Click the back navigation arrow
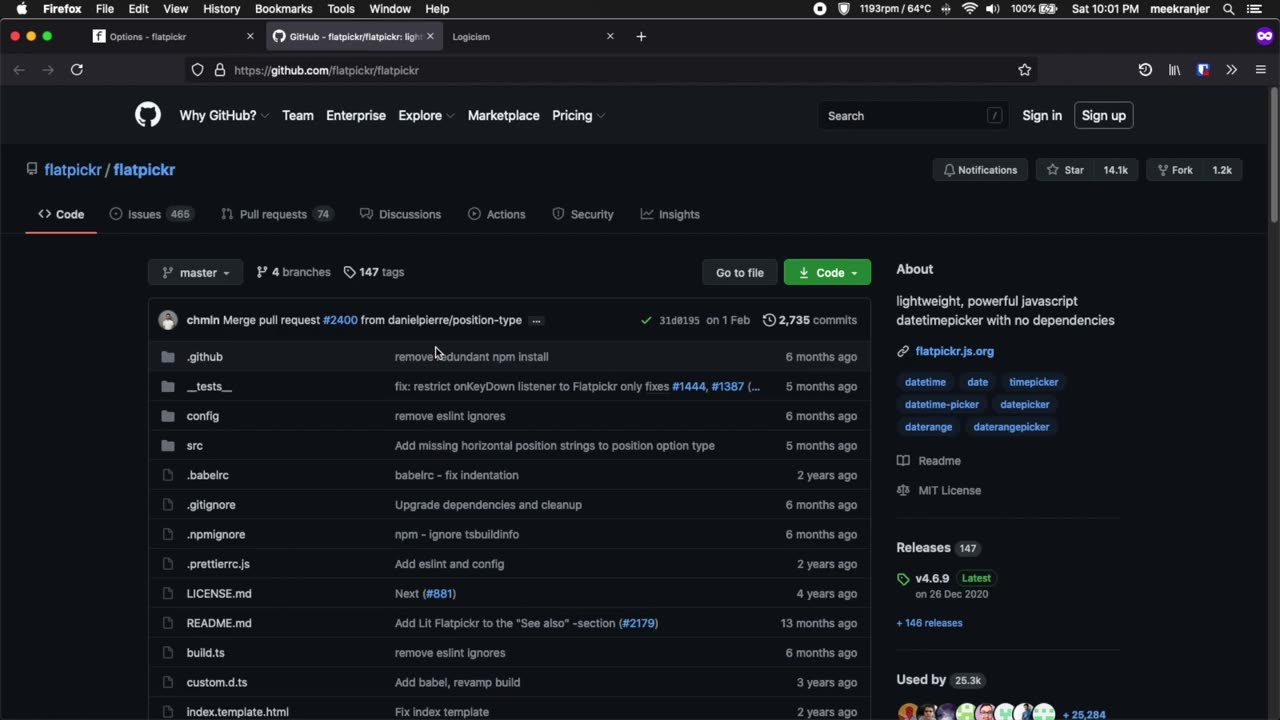1280x720 pixels. [x=19, y=70]
